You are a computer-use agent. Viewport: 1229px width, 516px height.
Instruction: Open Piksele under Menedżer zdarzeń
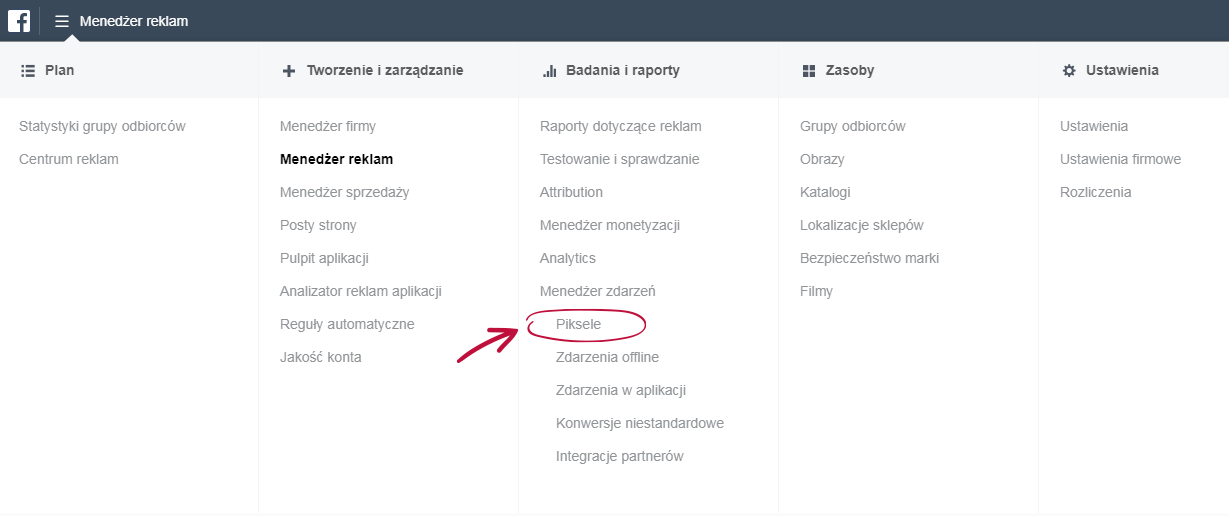click(x=578, y=324)
